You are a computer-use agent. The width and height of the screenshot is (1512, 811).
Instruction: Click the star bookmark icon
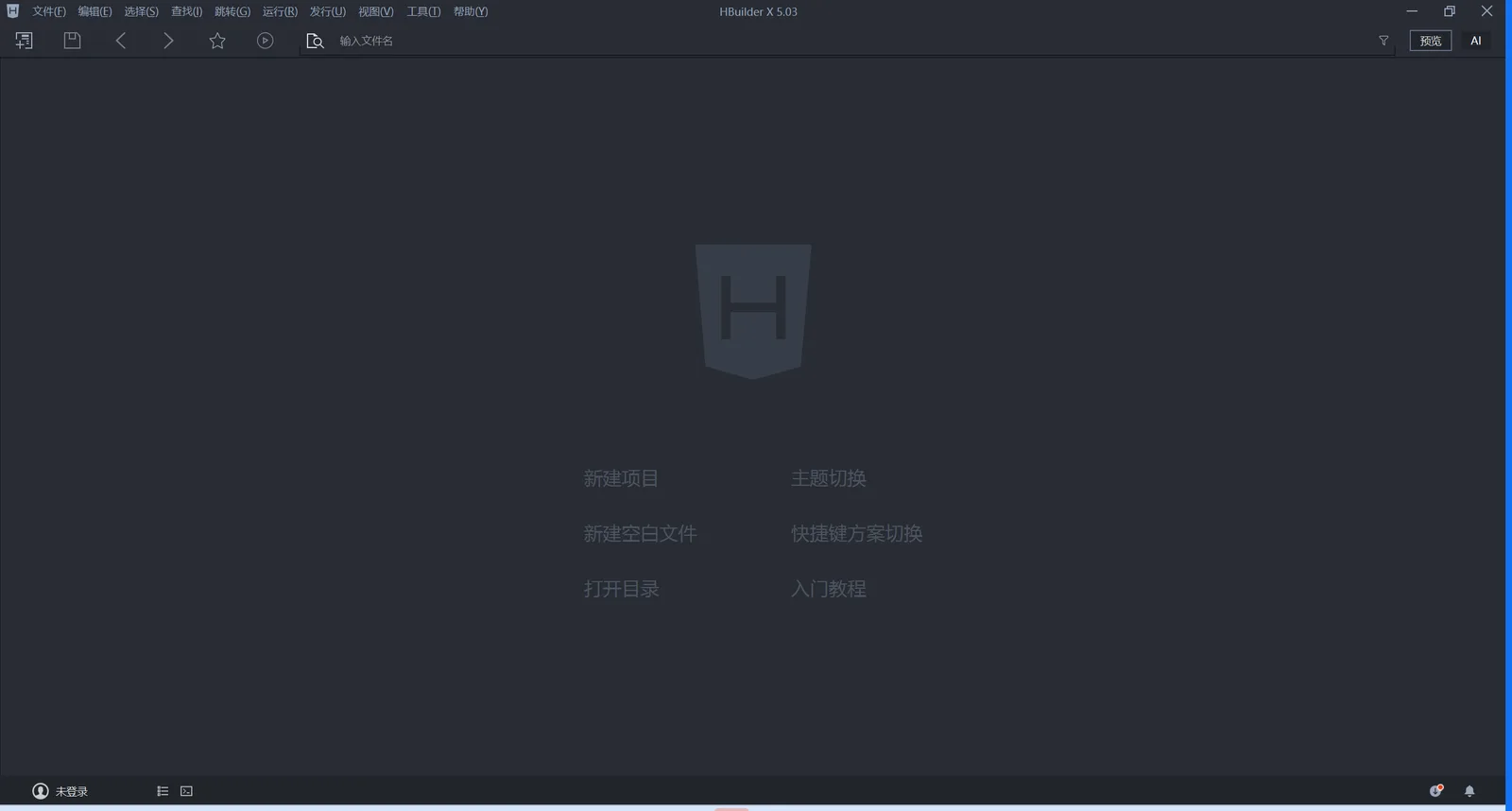217,41
